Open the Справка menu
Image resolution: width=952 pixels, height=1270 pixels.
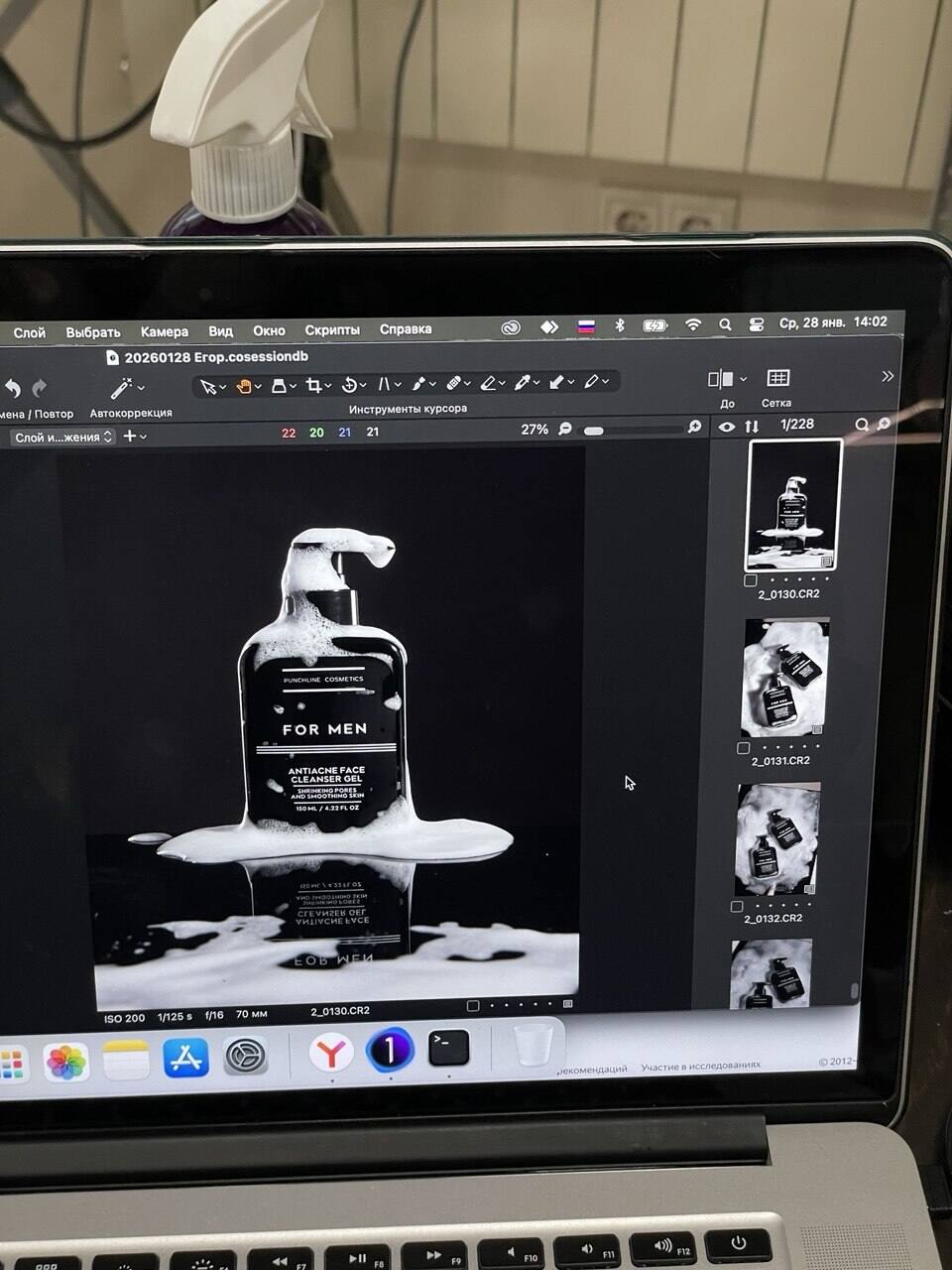pyautogui.click(x=406, y=328)
